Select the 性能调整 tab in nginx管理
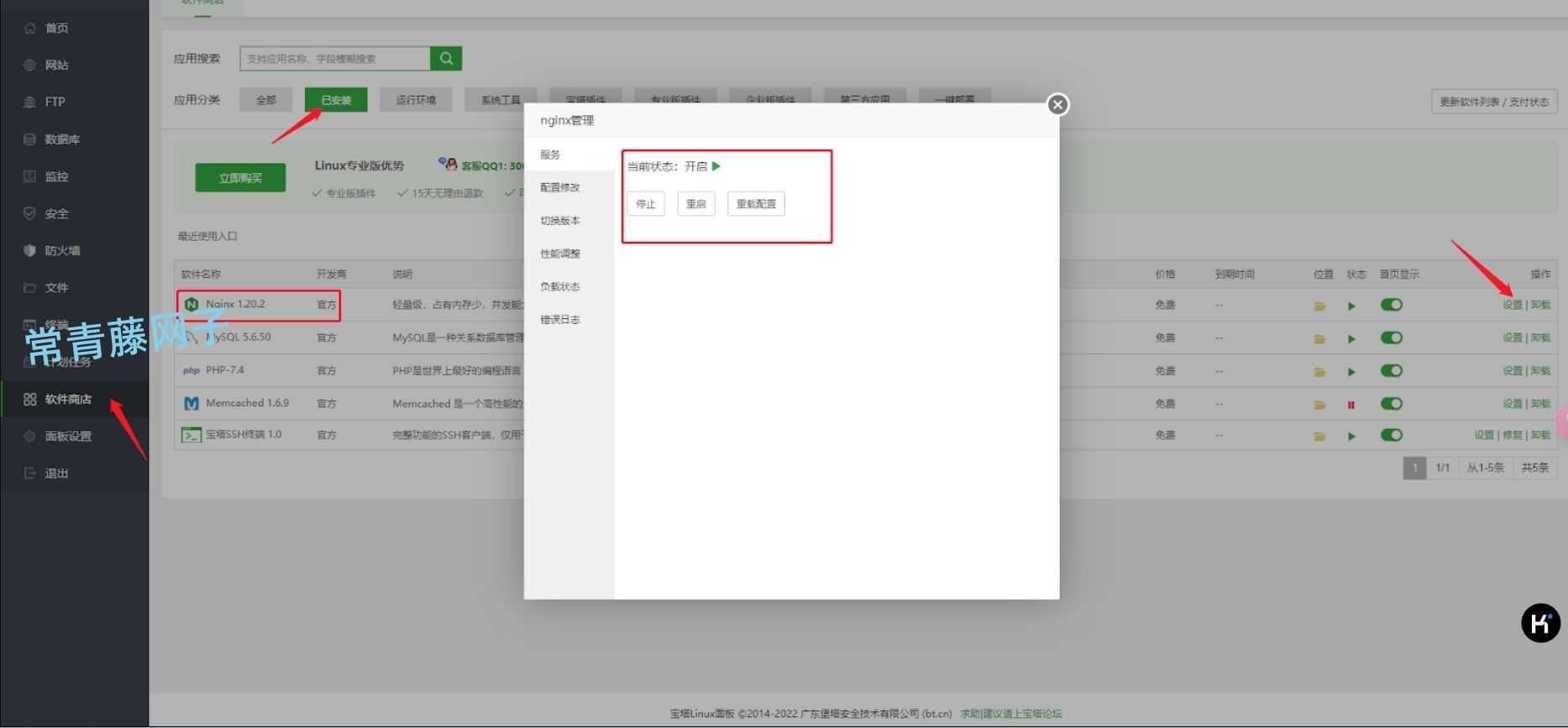This screenshot has width=1568, height=728. pos(569,254)
